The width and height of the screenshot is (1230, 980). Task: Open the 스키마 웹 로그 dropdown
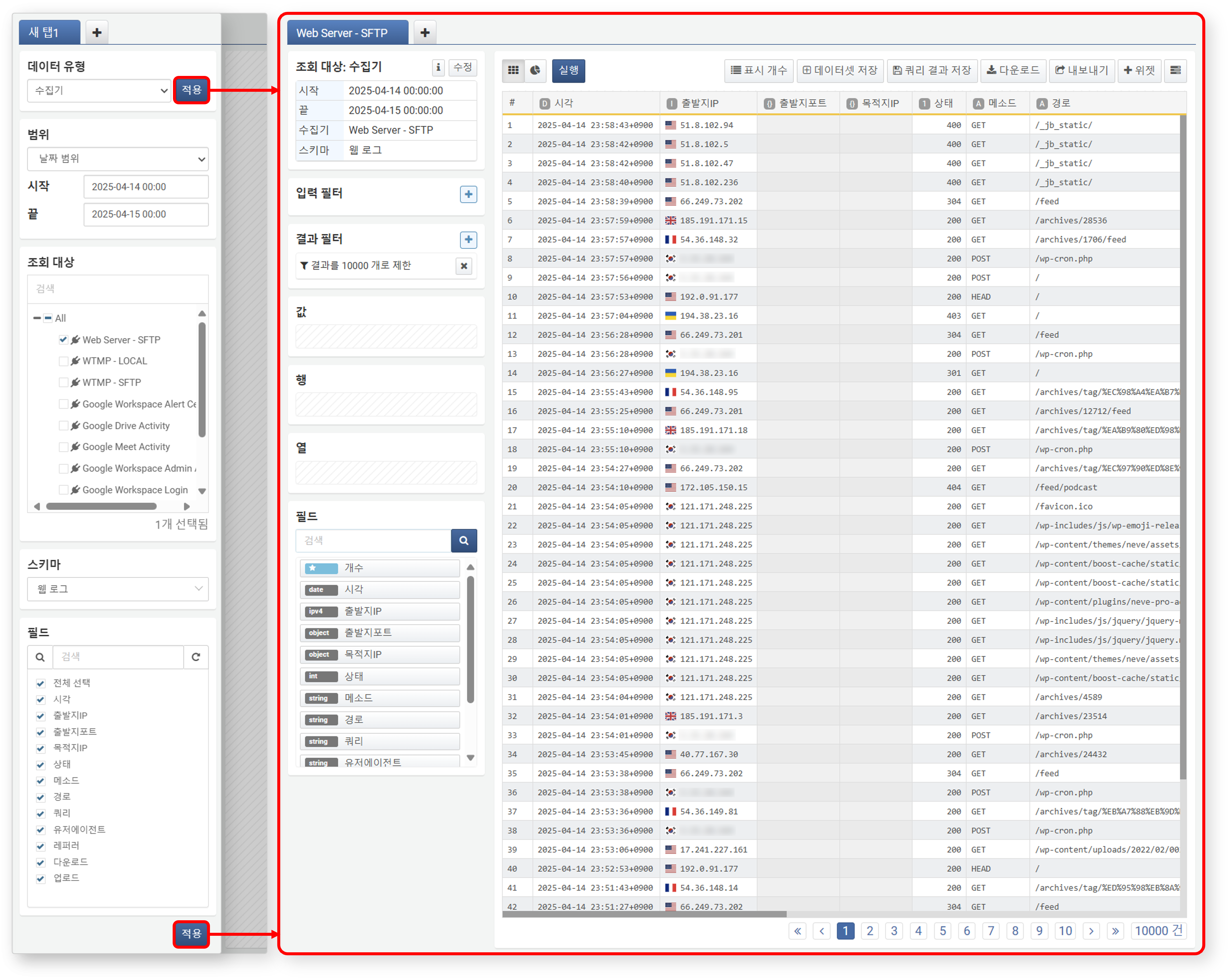118,589
